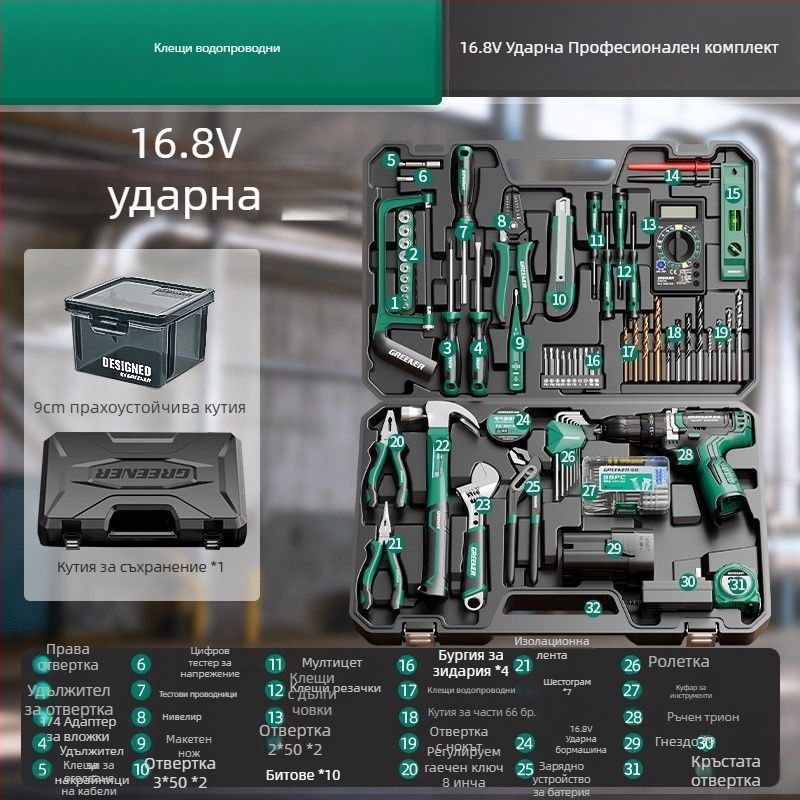Click the case handle marked 32
The width and height of the screenshot is (800, 800).
(560, 606)
